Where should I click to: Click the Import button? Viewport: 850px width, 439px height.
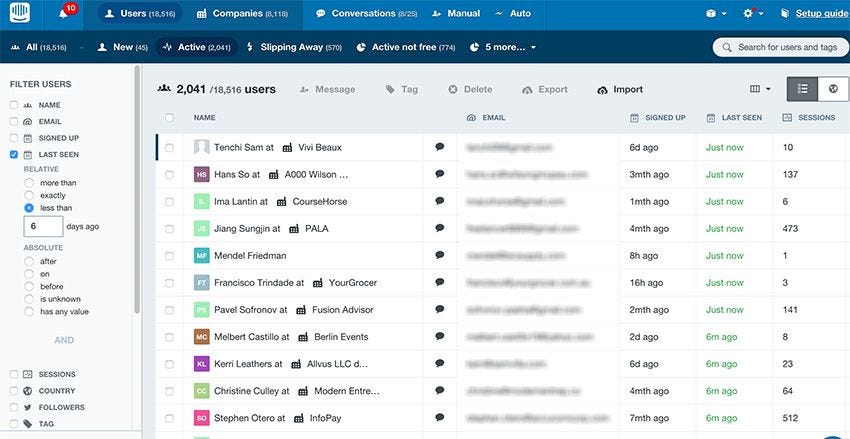620,89
